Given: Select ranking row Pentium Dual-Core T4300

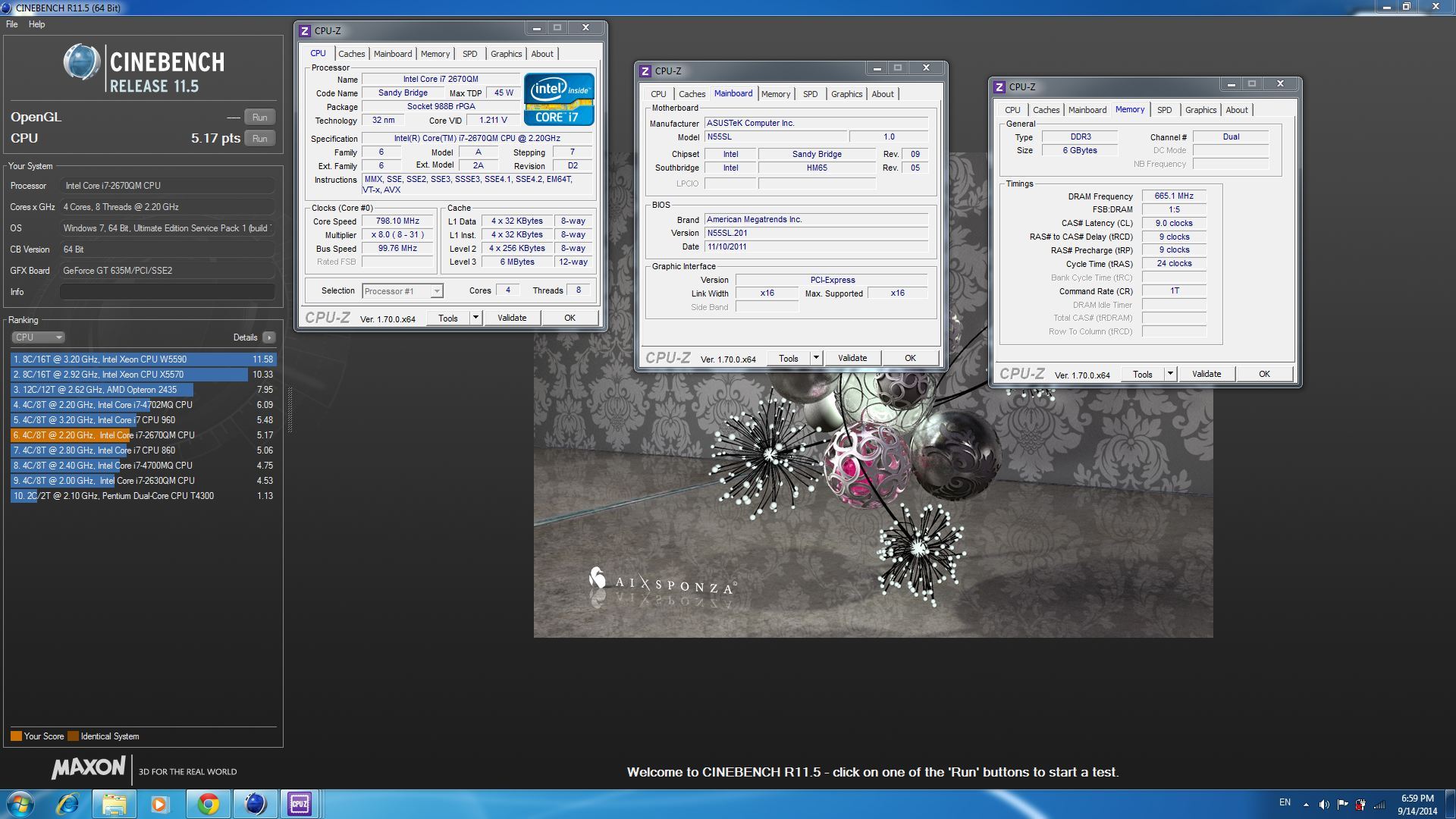Looking at the screenshot, I should pos(143,496).
